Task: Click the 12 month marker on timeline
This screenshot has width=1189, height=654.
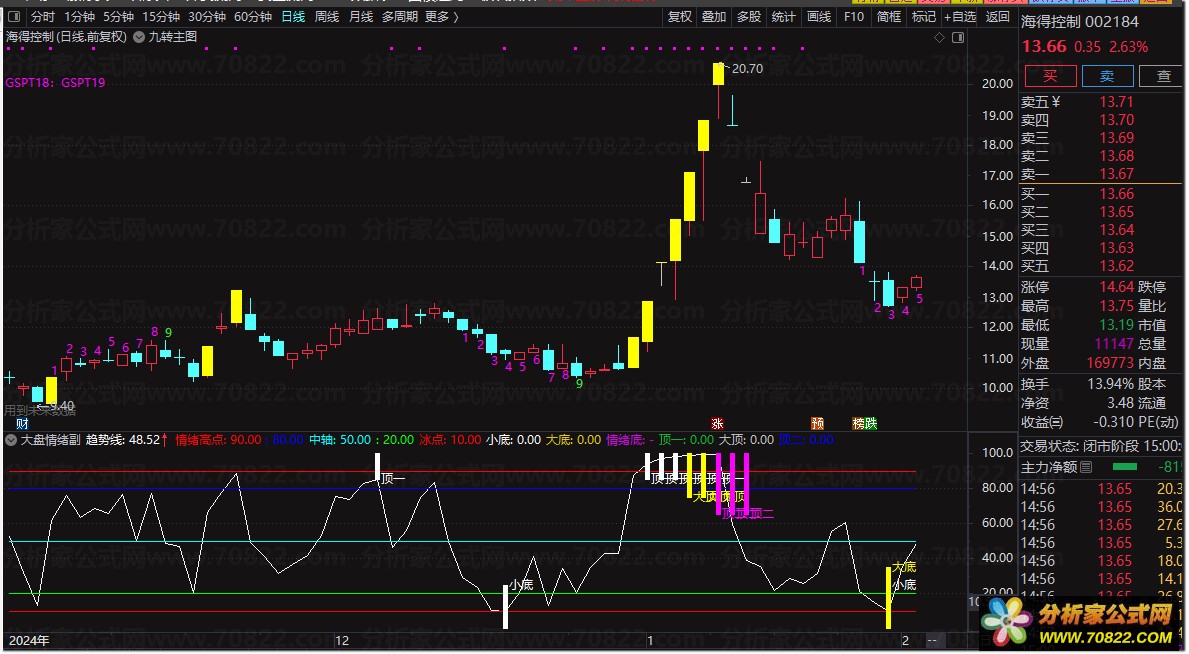Action: [x=342, y=640]
